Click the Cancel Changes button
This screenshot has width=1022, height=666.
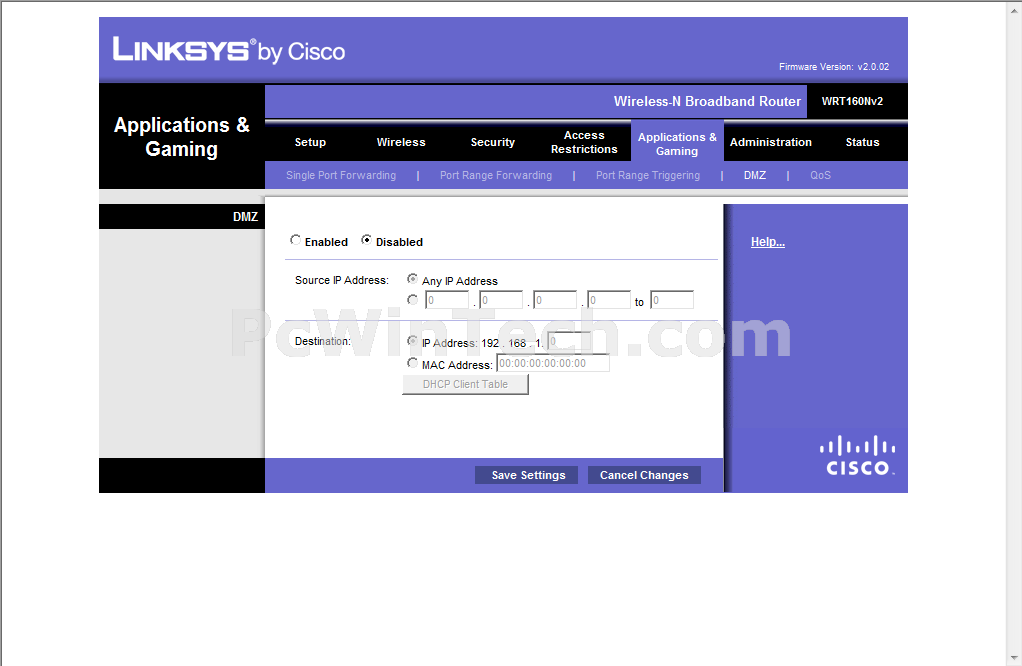click(644, 475)
